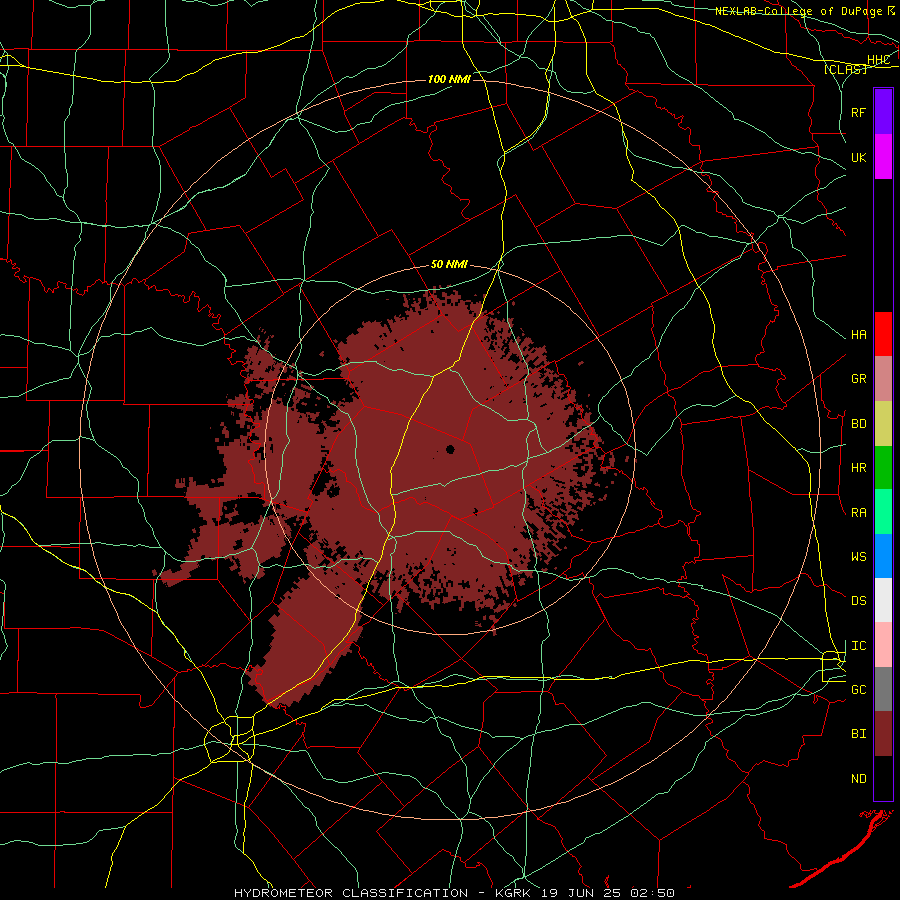This screenshot has width=900, height=900.
Task: Click the HA legend label
Action: tap(858, 334)
